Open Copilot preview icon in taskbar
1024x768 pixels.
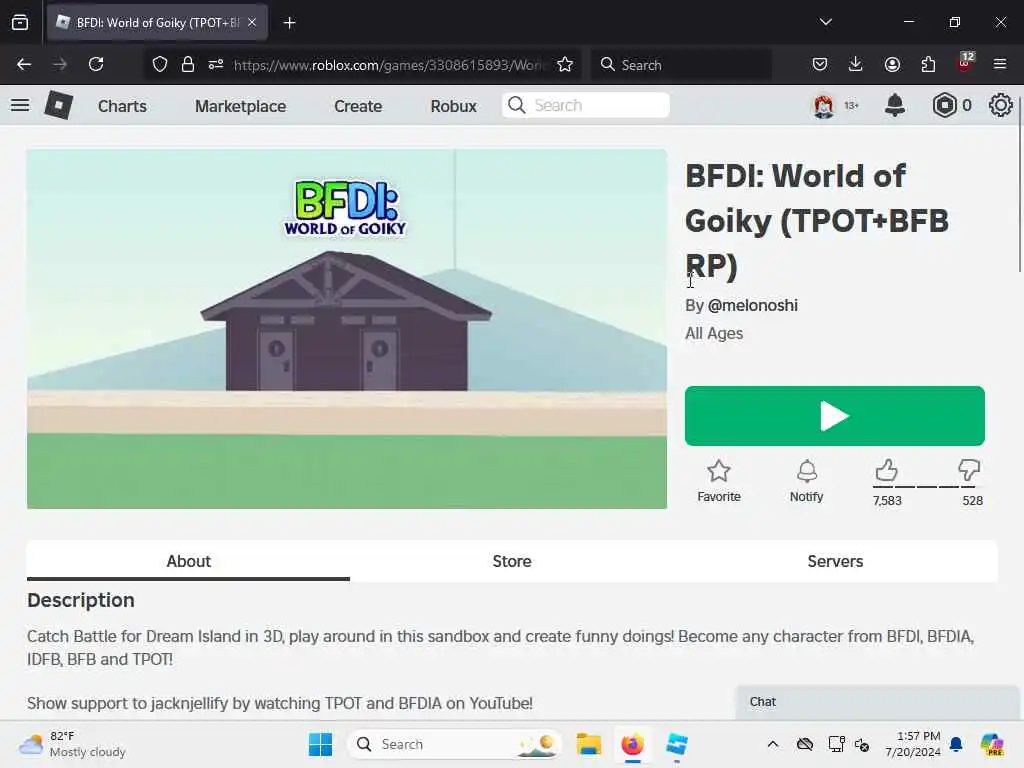point(992,744)
